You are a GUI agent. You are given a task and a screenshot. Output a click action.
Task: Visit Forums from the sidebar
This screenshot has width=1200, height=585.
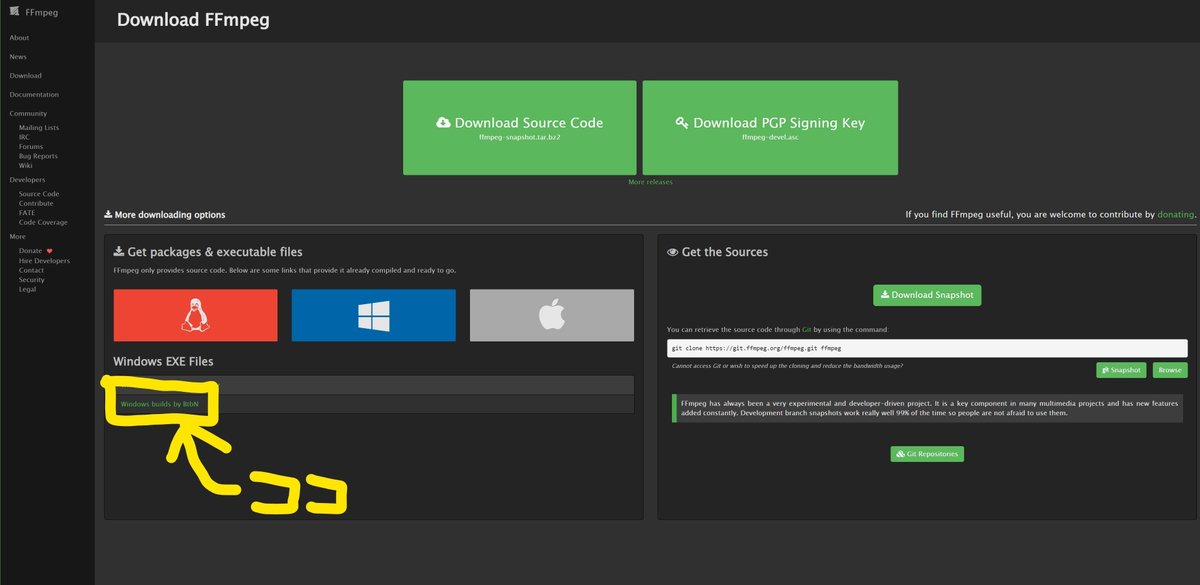point(31,147)
